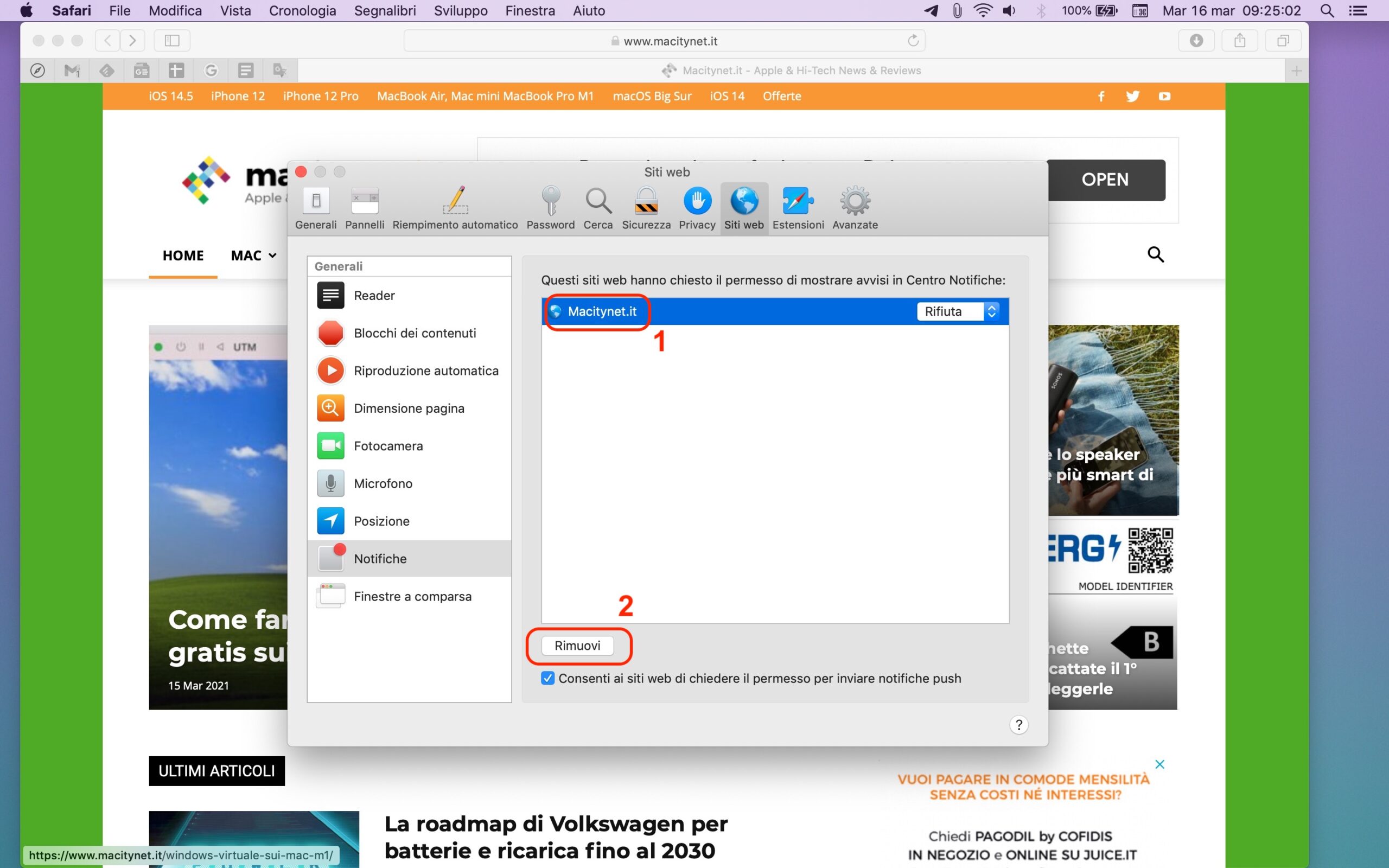
Task: Click the help question mark button
Action: [1018, 724]
